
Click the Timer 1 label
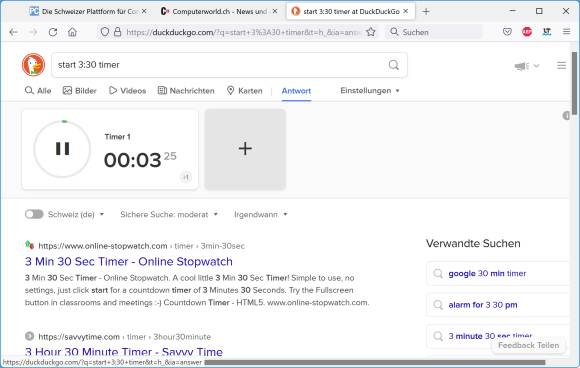pos(118,137)
